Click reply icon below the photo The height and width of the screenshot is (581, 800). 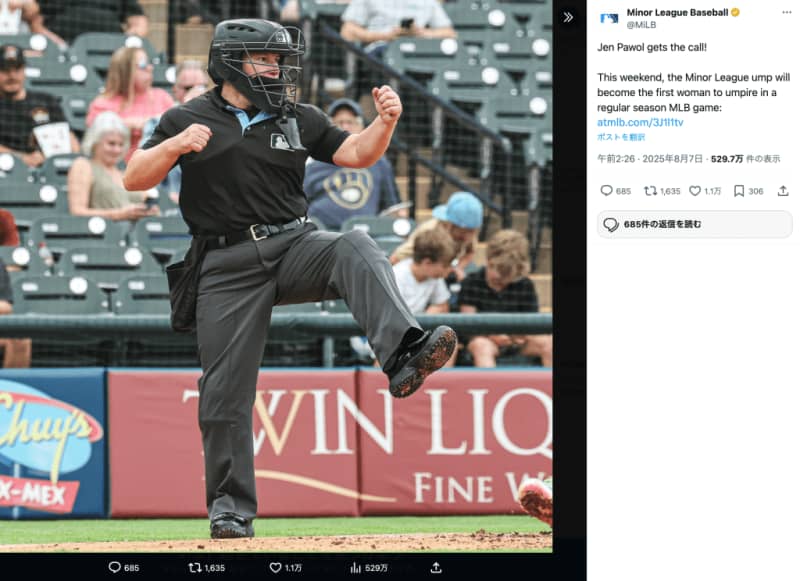(x=115, y=567)
